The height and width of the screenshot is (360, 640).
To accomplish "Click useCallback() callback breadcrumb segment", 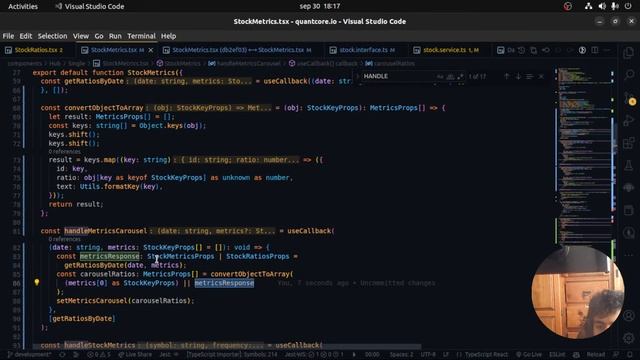I will tap(327, 63).
